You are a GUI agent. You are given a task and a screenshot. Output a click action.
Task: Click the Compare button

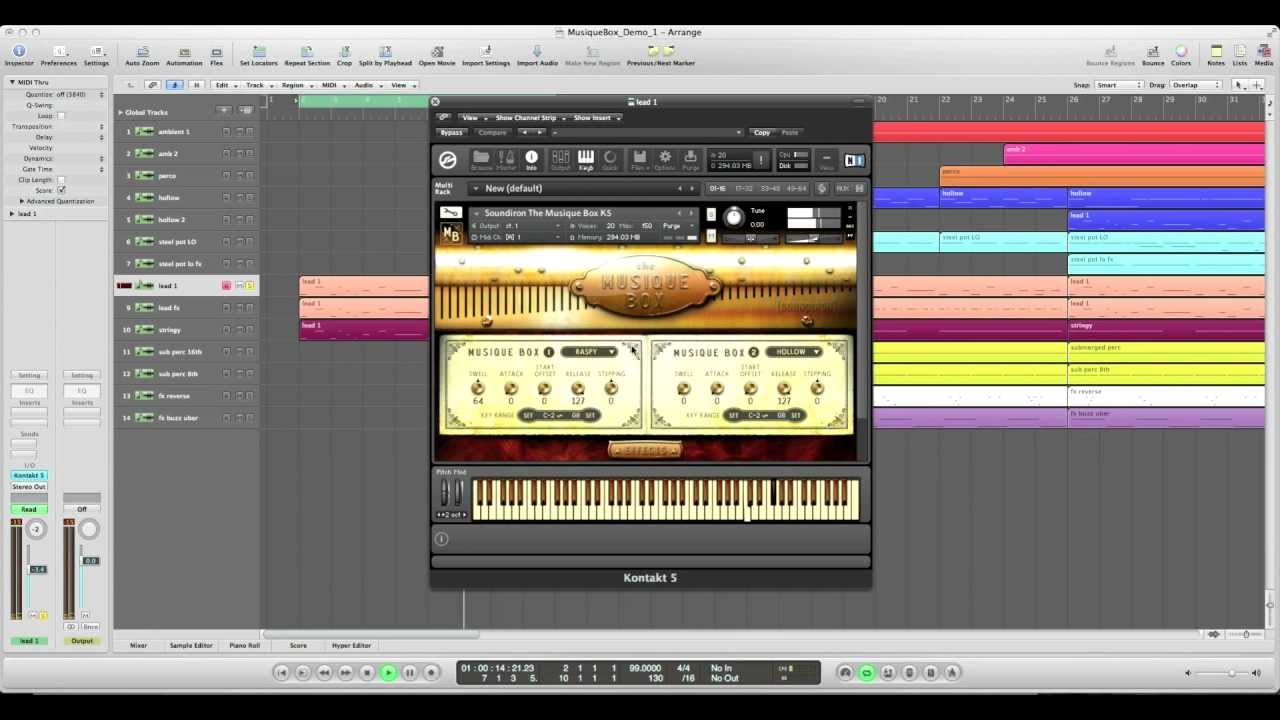[492, 132]
